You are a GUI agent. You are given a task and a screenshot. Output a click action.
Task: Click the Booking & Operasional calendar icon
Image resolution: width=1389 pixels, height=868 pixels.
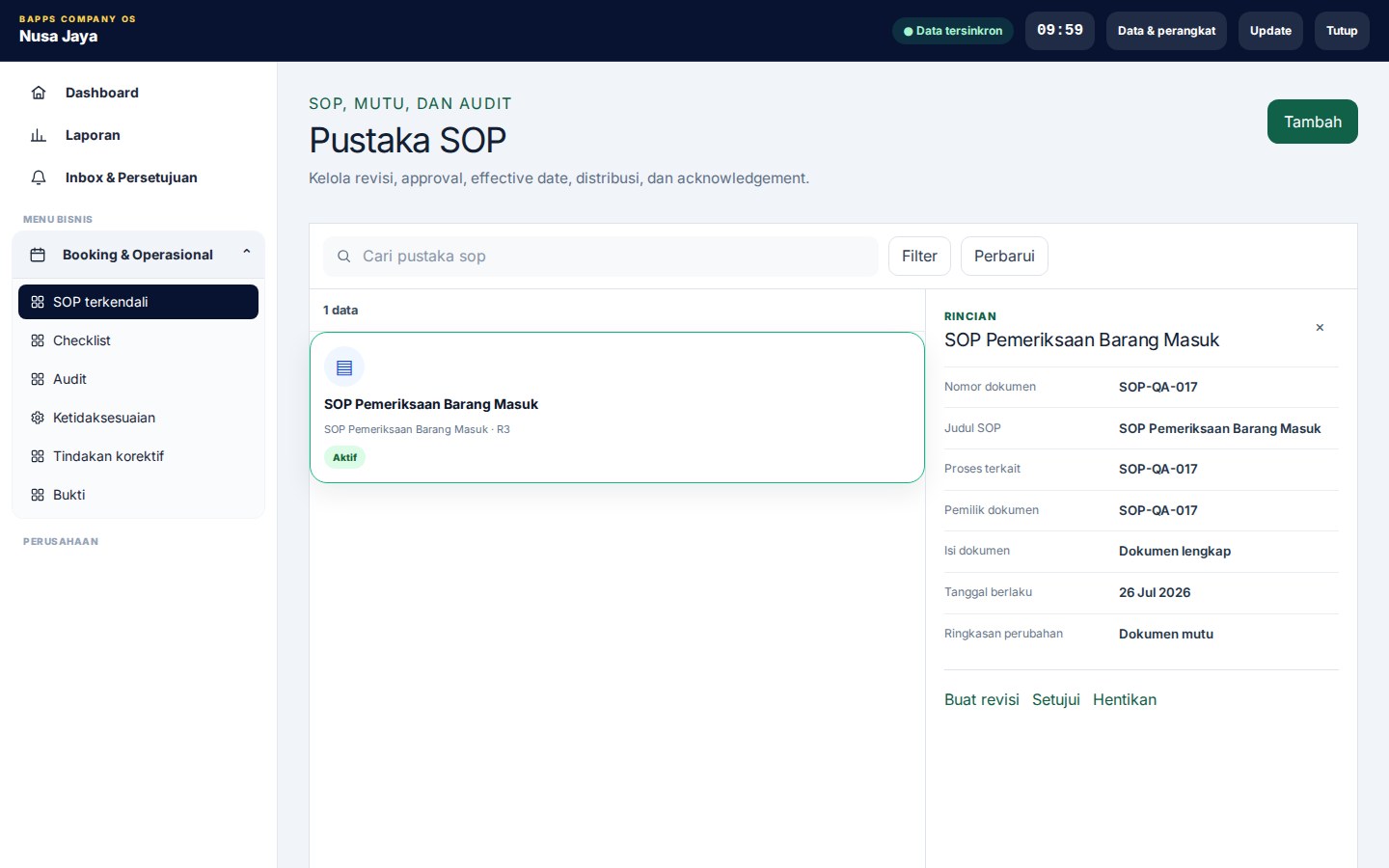38,255
